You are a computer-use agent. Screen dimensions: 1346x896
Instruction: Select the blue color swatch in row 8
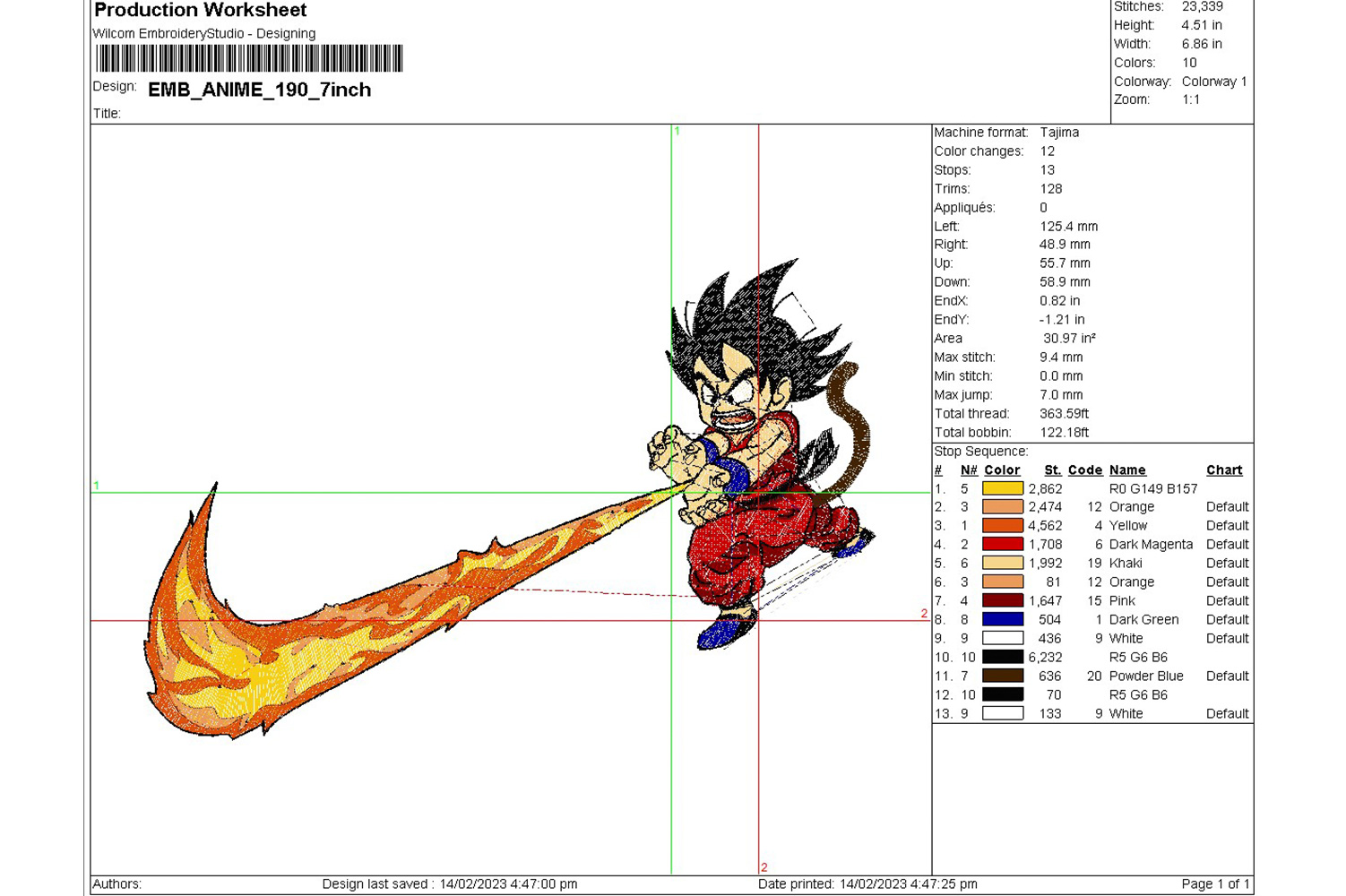click(x=1002, y=619)
